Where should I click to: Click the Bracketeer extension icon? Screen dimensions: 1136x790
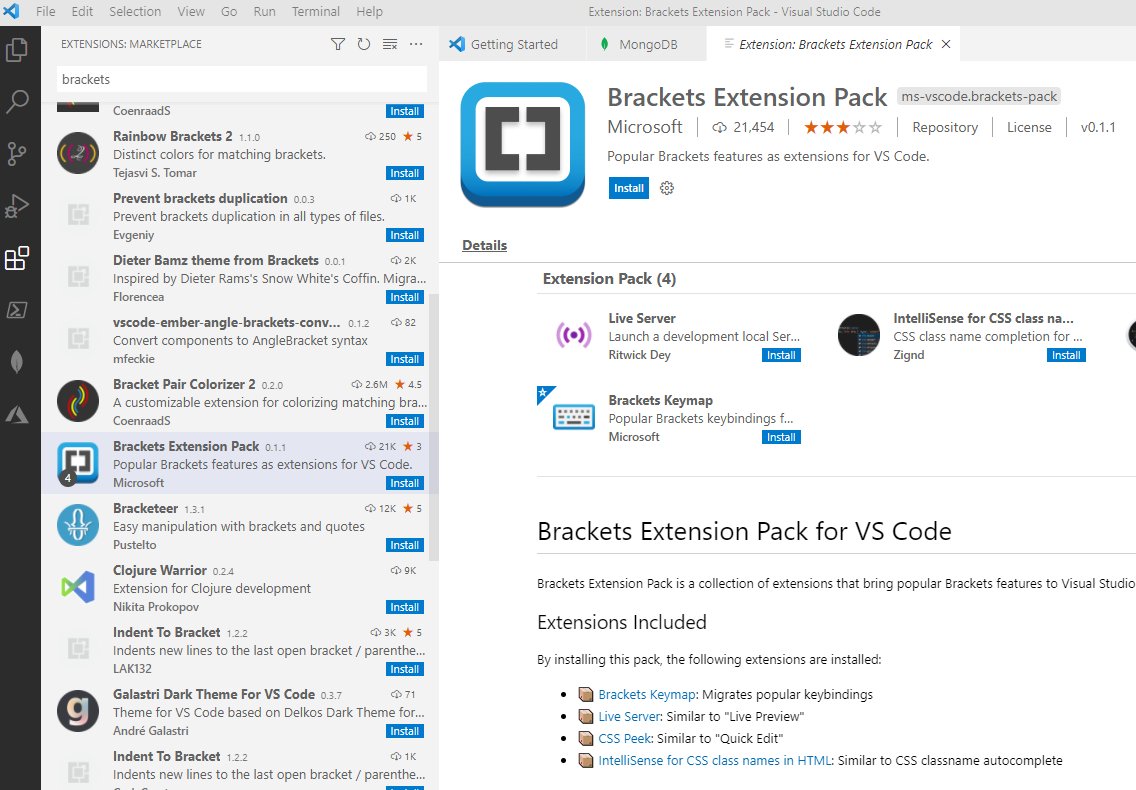point(78,525)
